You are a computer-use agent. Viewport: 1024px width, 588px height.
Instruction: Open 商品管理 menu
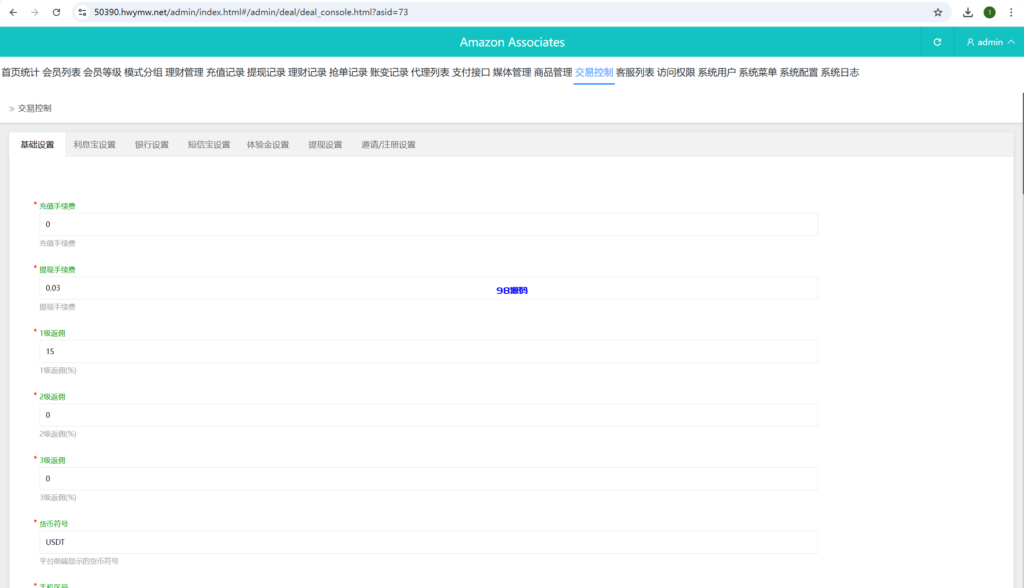click(x=553, y=73)
